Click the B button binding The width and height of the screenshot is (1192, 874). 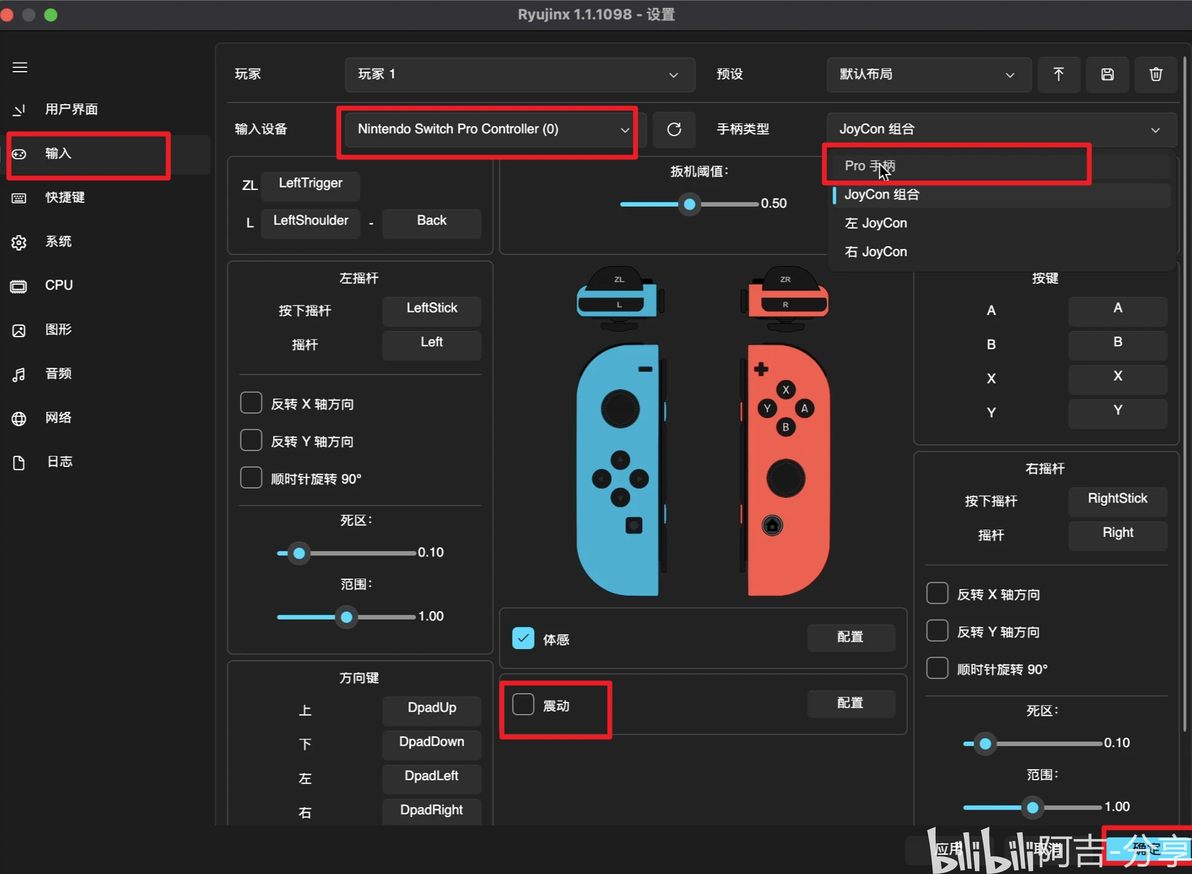[x=1118, y=344]
